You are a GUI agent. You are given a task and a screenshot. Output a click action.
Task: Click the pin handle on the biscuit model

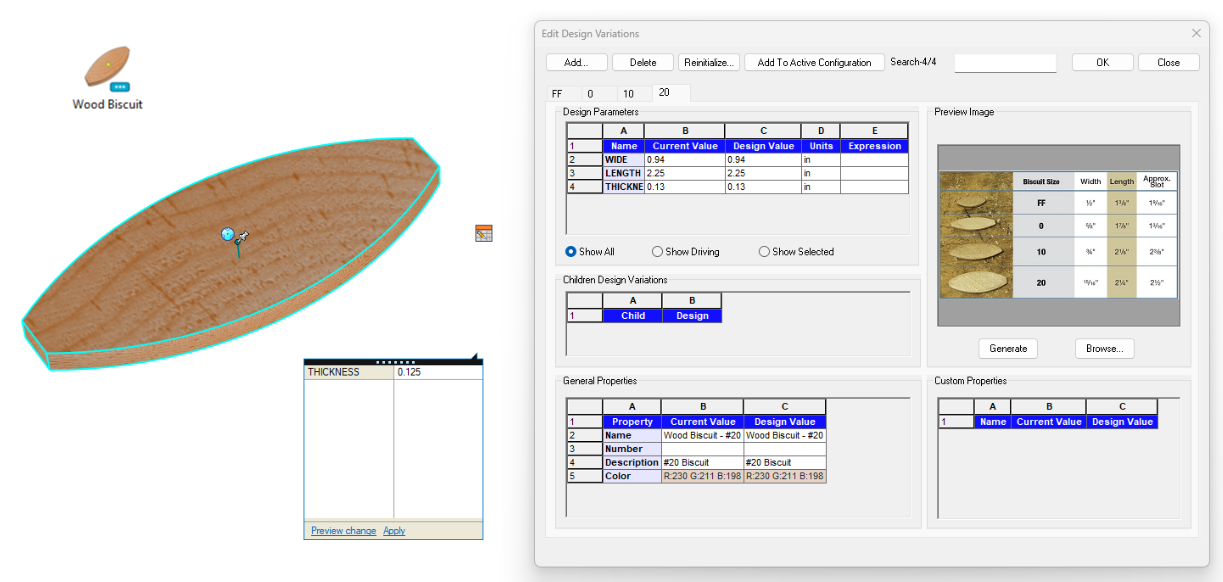tap(234, 237)
